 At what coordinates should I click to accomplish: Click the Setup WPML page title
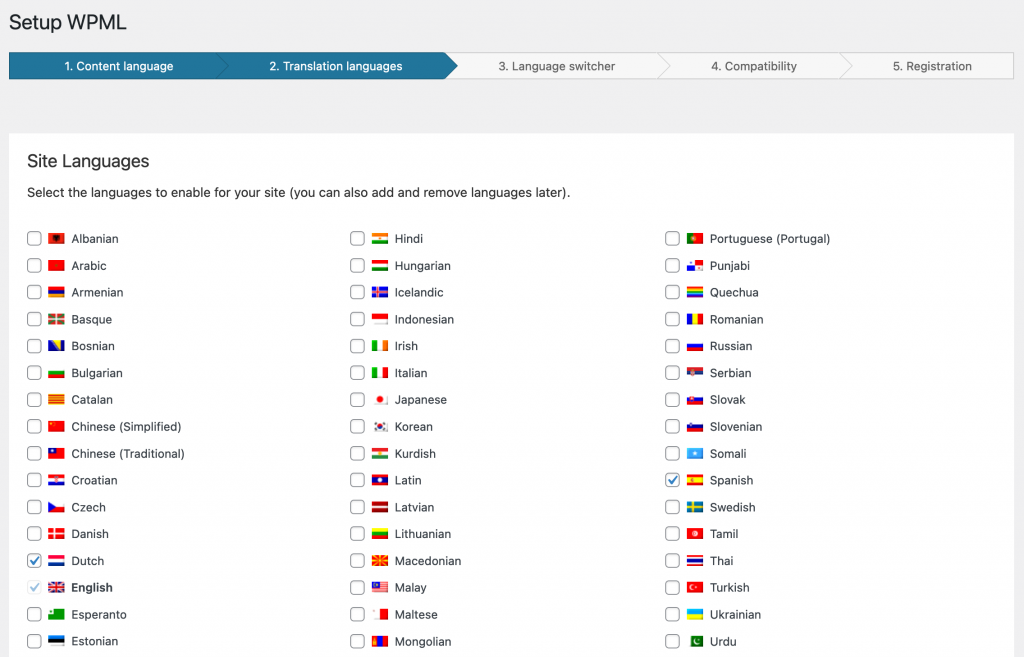pos(68,22)
